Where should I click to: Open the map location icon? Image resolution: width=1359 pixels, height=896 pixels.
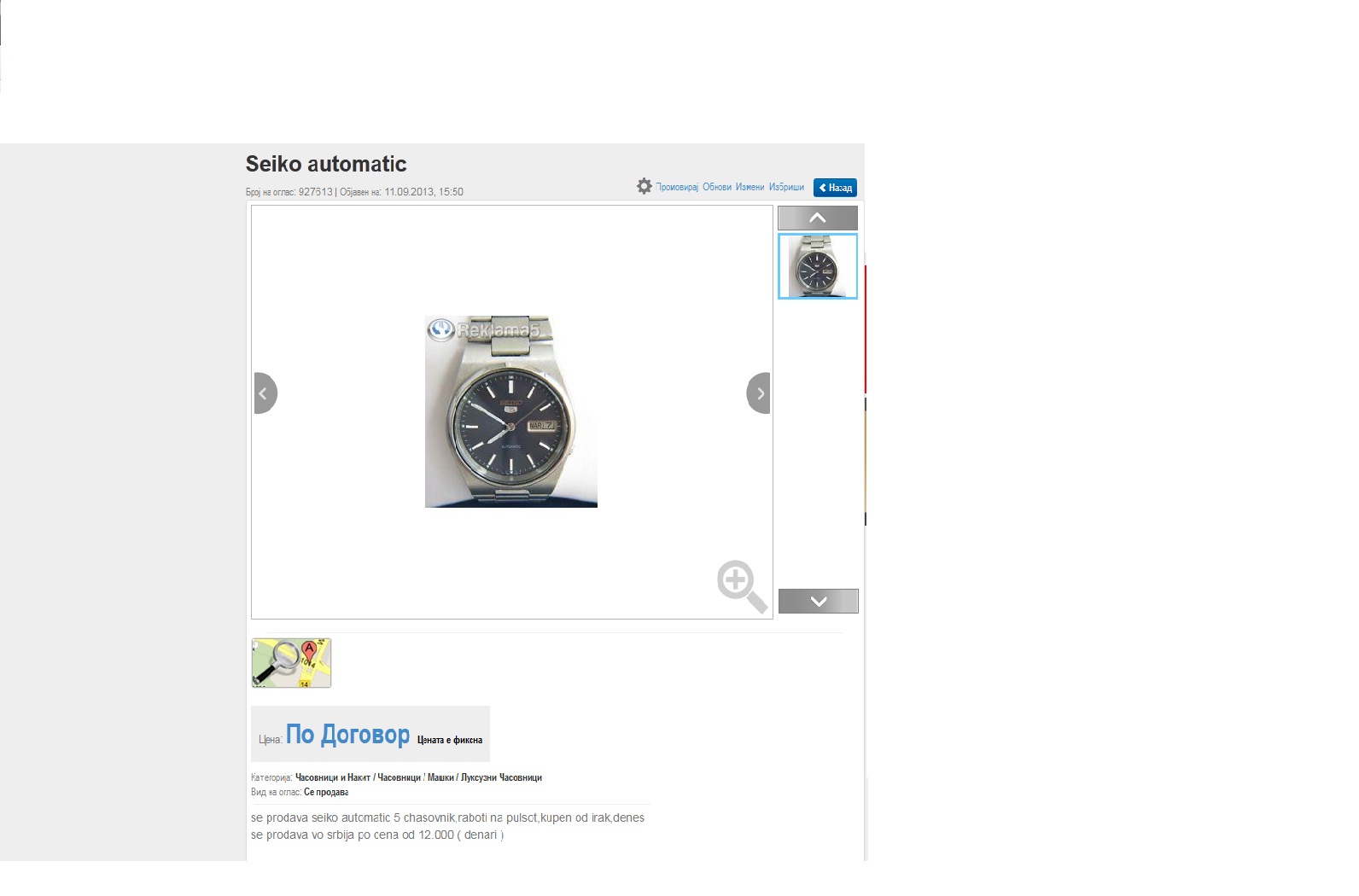(x=291, y=663)
